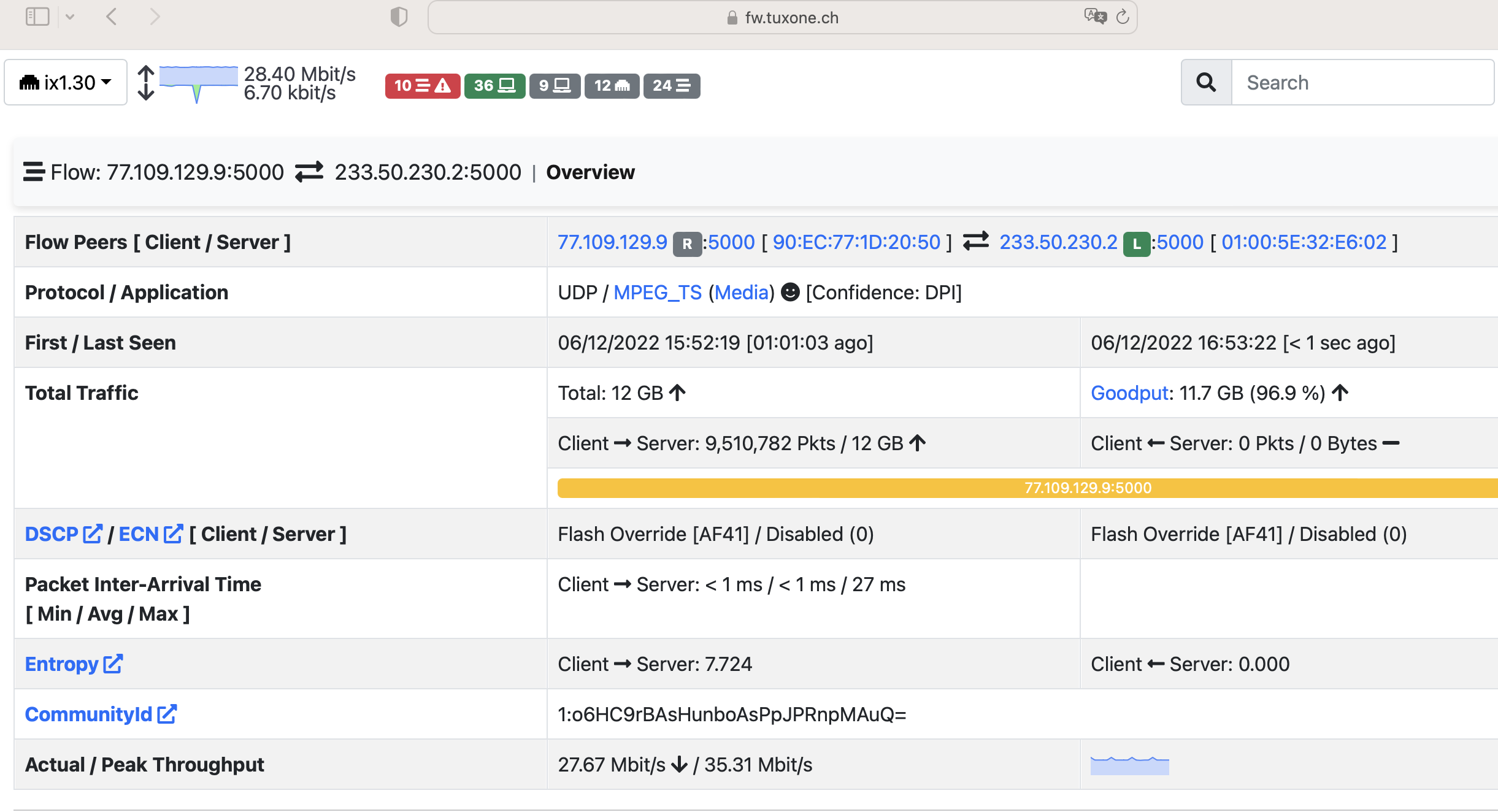Open the MPEG_TS application link

pos(658,293)
